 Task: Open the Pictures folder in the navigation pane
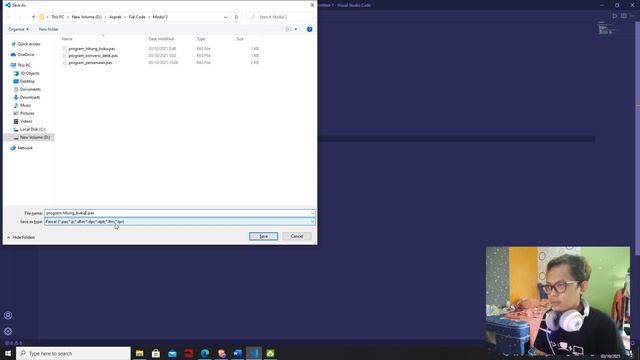[x=27, y=113]
